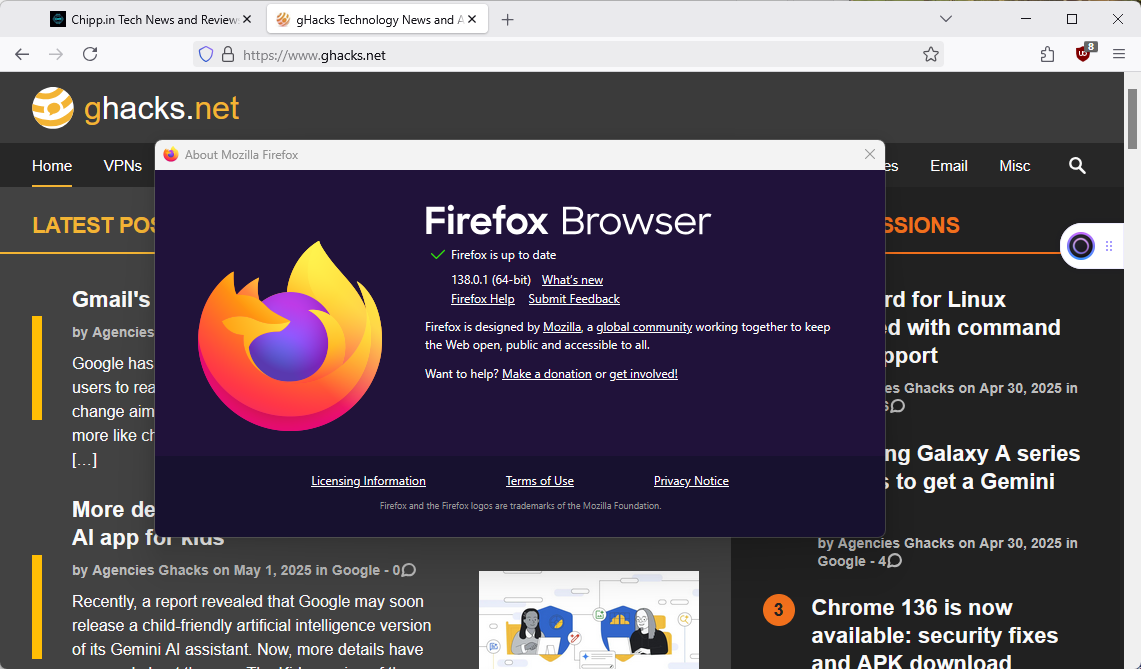The height and width of the screenshot is (669, 1141).
Task: Click the purple circular assistant floating icon
Action: (1081, 247)
